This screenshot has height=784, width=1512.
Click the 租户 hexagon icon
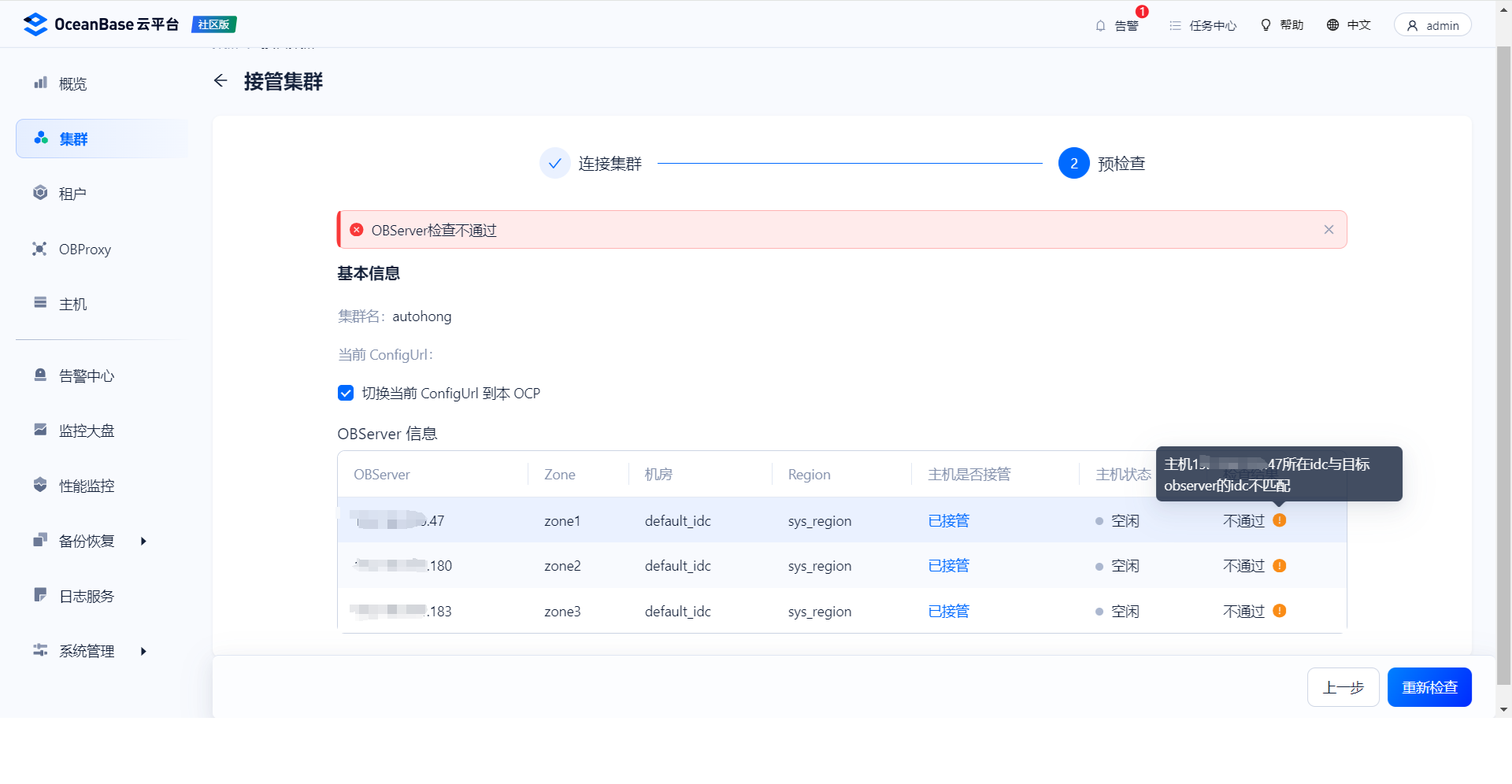[x=40, y=193]
